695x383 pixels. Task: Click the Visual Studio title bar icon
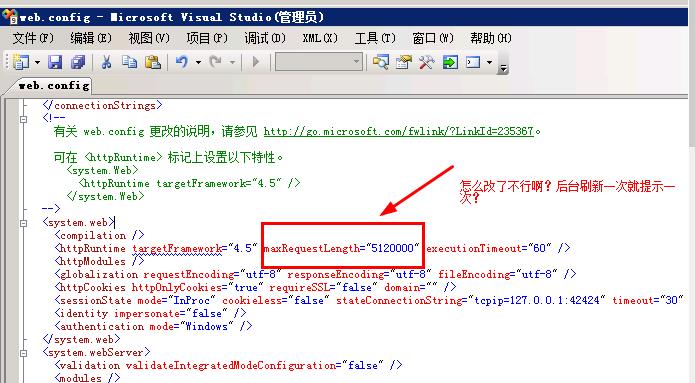[10, 17]
